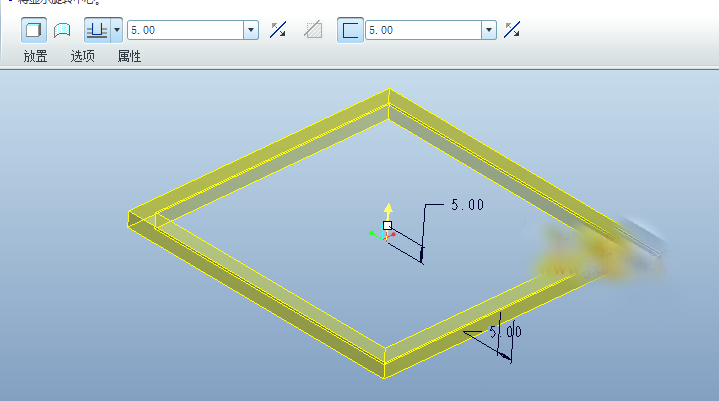Toggle the remove material icon
Image resolution: width=719 pixels, height=401 pixels.
(x=313, y=30)
